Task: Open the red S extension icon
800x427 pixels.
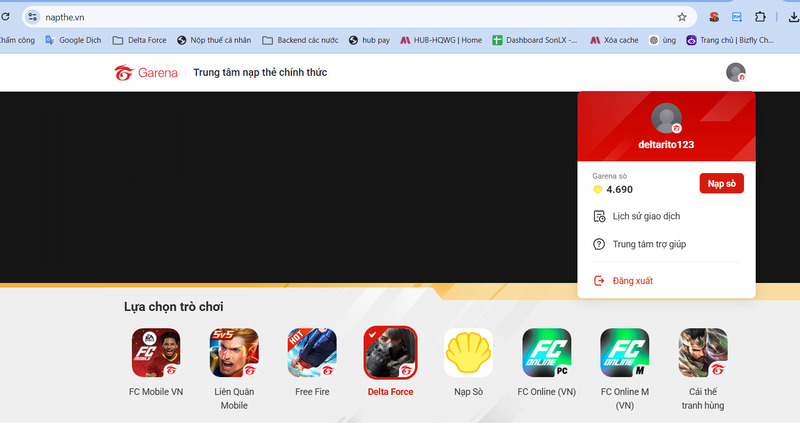Action: click(714, 17)
